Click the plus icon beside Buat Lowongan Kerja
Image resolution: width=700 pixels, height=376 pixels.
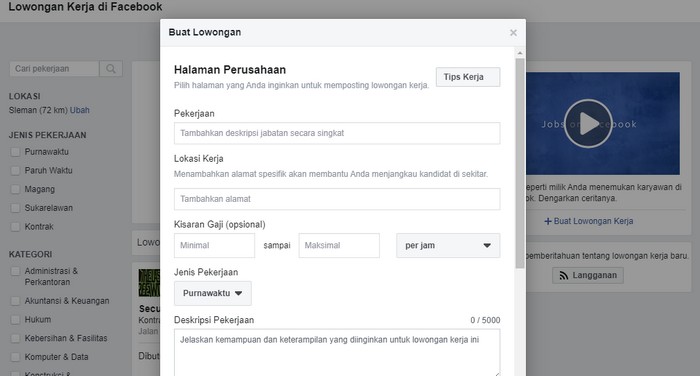click(x=548, y=221)
